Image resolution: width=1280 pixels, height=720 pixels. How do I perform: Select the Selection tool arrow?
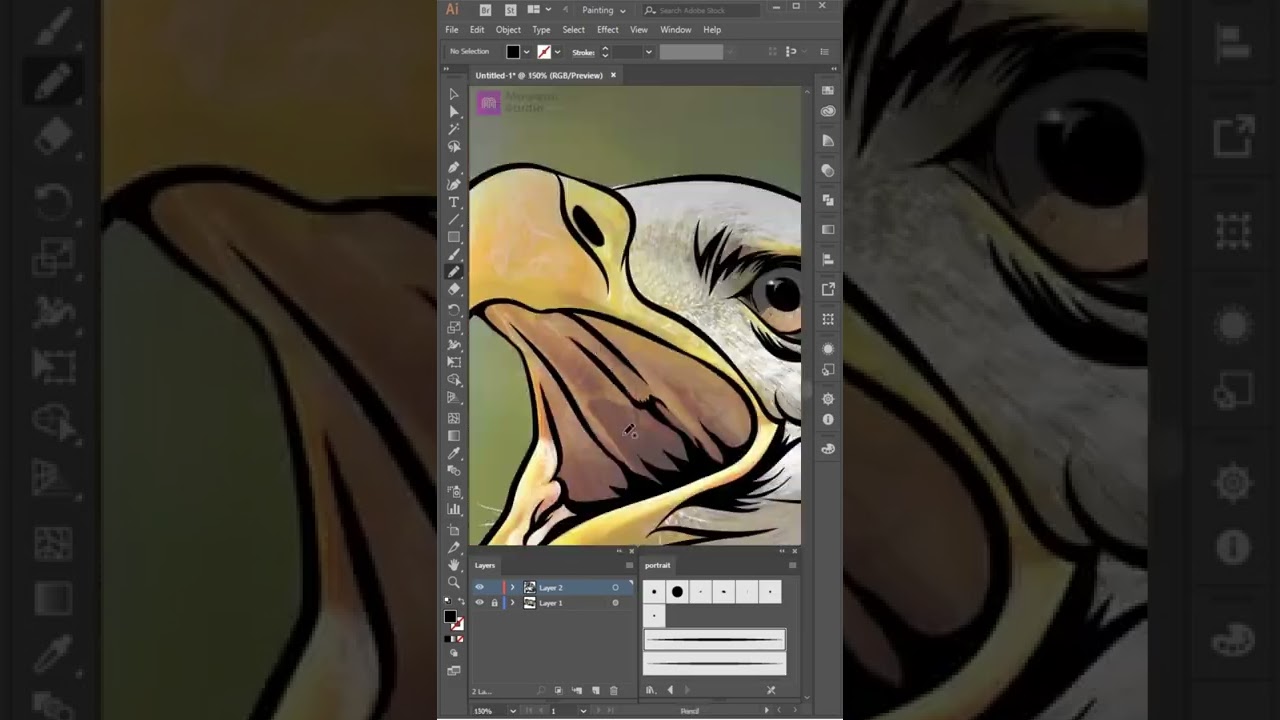click(x=454, y=94)
